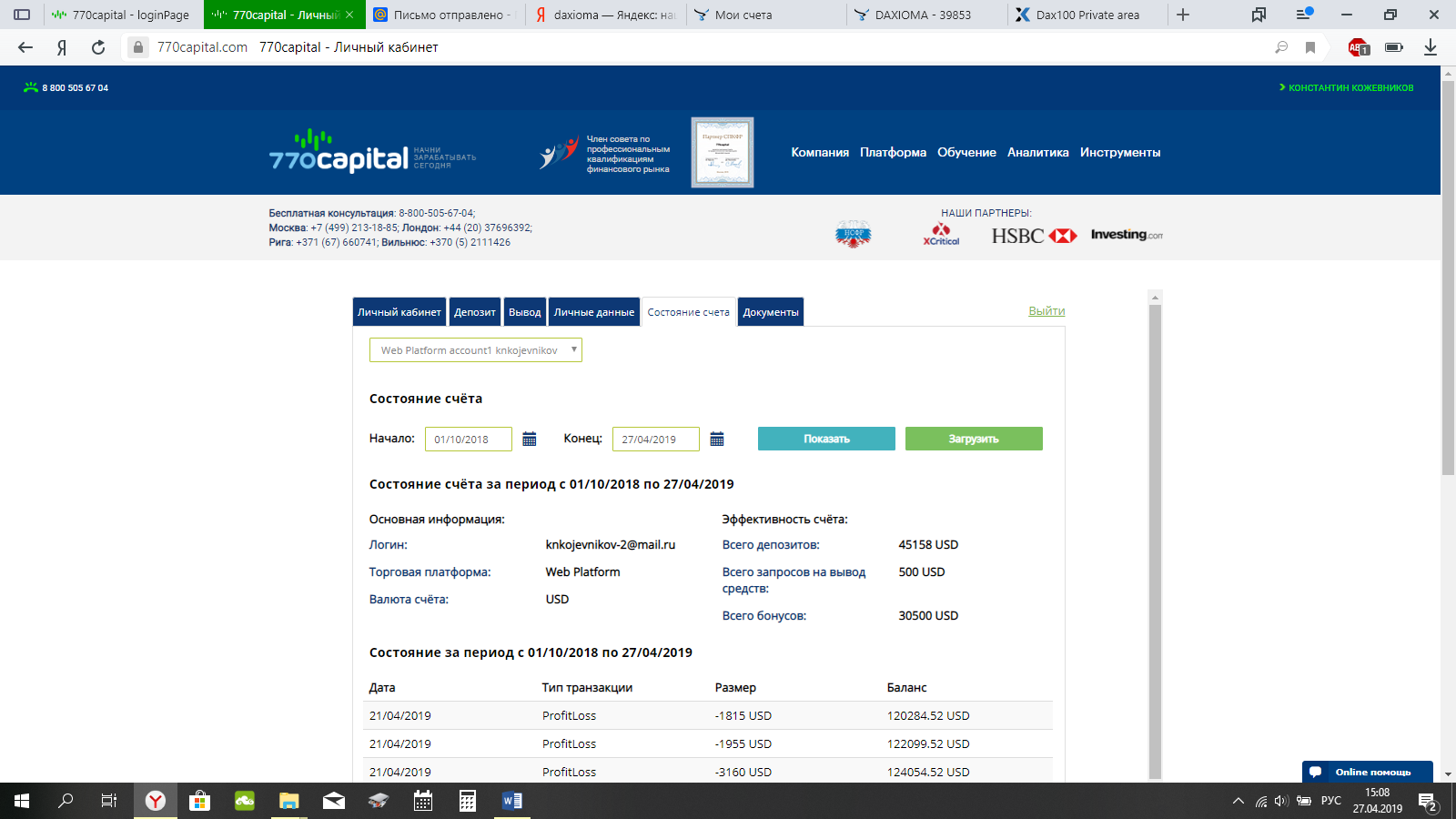Open the Вывод tab

point(525,312)
